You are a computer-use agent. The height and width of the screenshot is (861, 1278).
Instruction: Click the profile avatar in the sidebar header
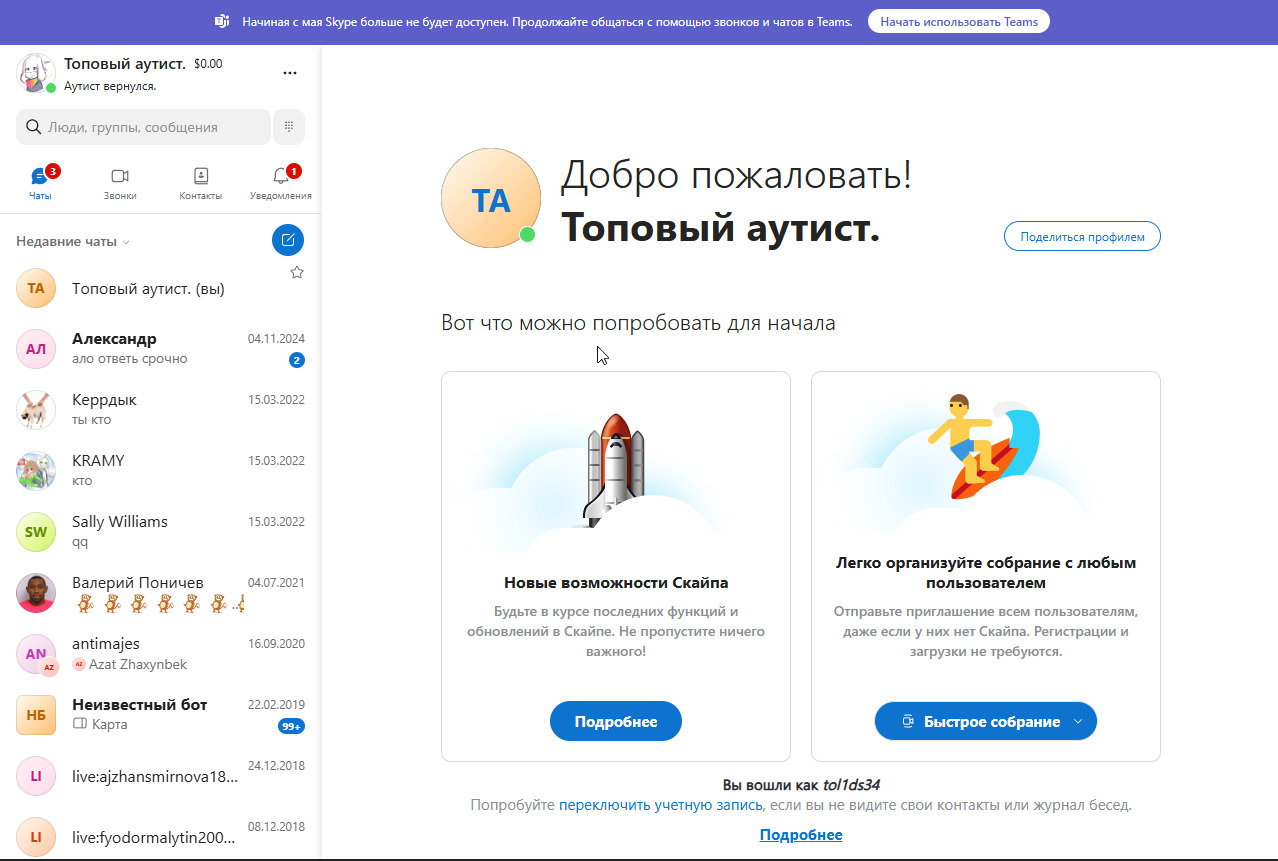pyautogui.click(x=36, y=73)
